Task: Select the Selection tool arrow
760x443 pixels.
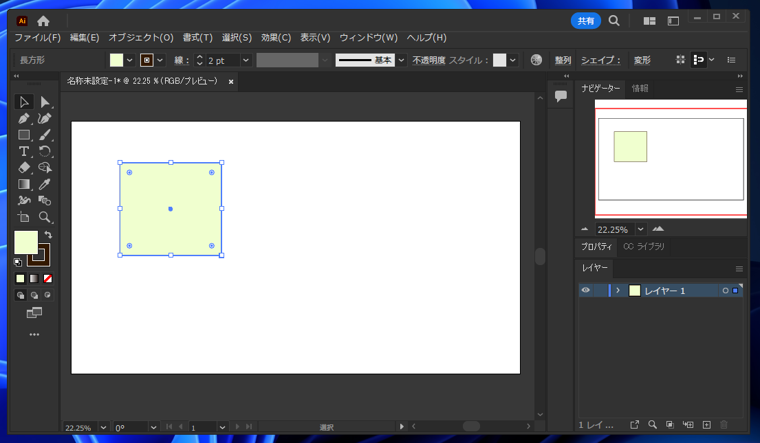Action: click(23, 102)
